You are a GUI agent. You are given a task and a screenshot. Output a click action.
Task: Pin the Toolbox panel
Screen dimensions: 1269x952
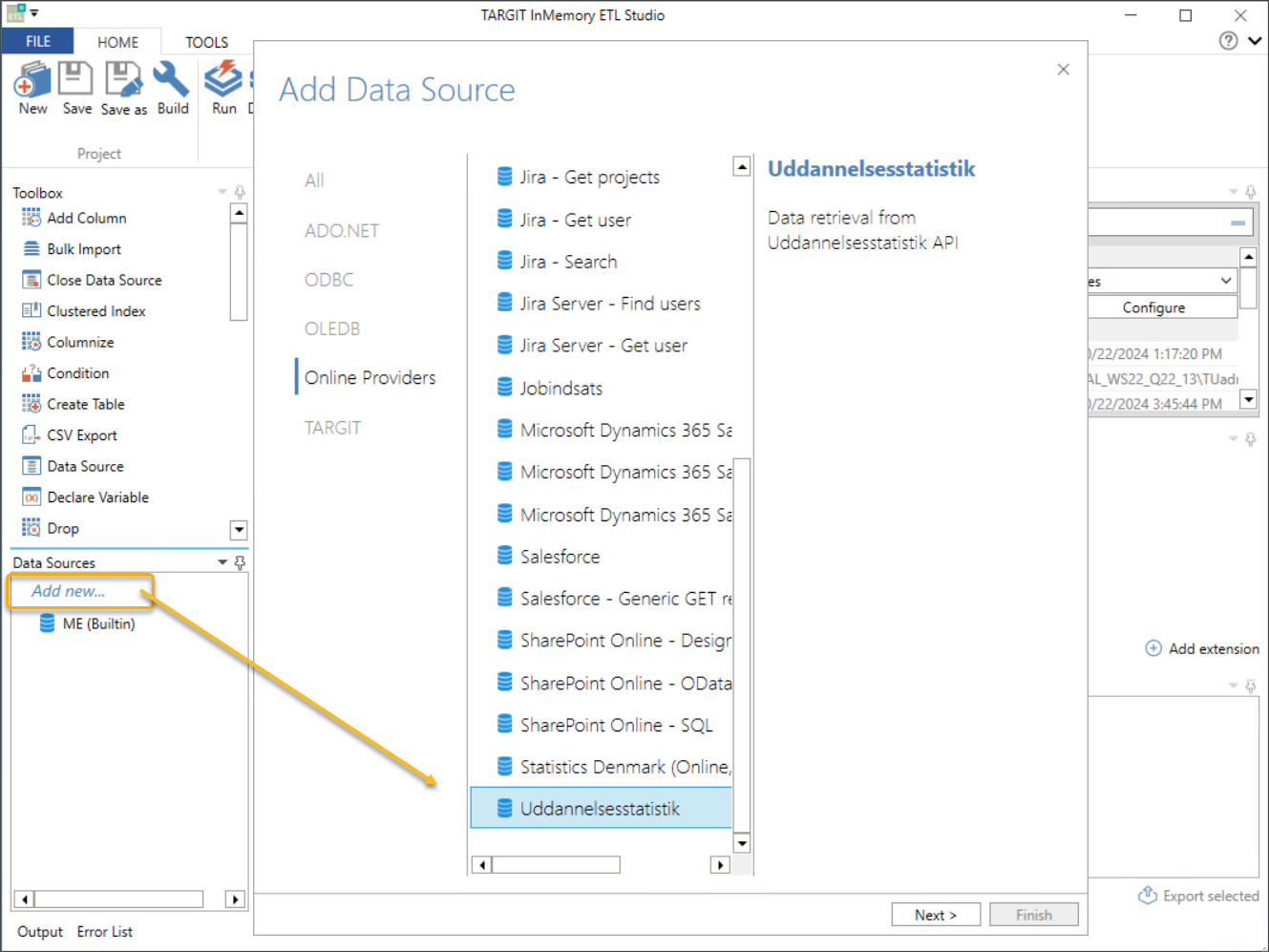[240, 192]
